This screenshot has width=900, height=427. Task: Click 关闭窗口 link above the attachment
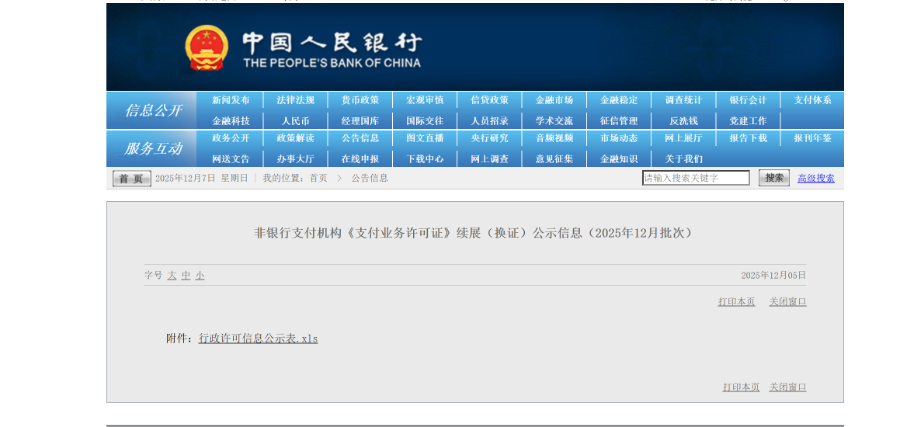[x=787, y=301]
